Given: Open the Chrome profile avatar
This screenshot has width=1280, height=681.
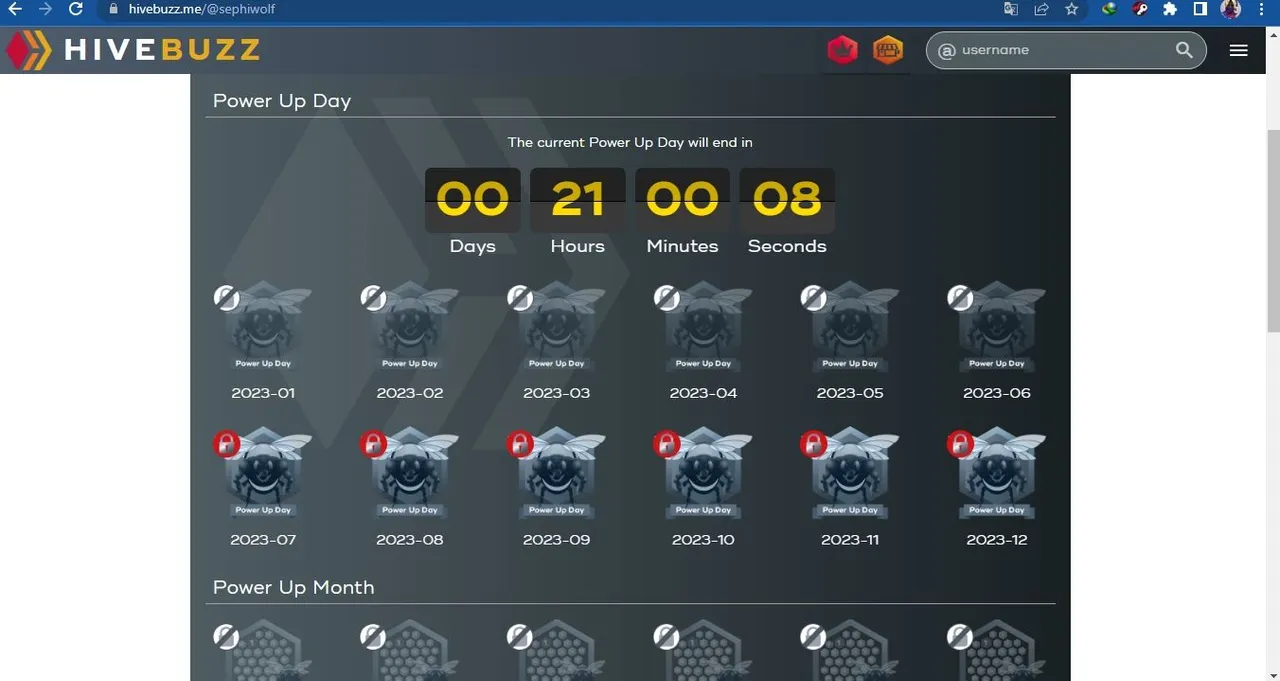Looking at the screenshot, I should click(1231, 9).
